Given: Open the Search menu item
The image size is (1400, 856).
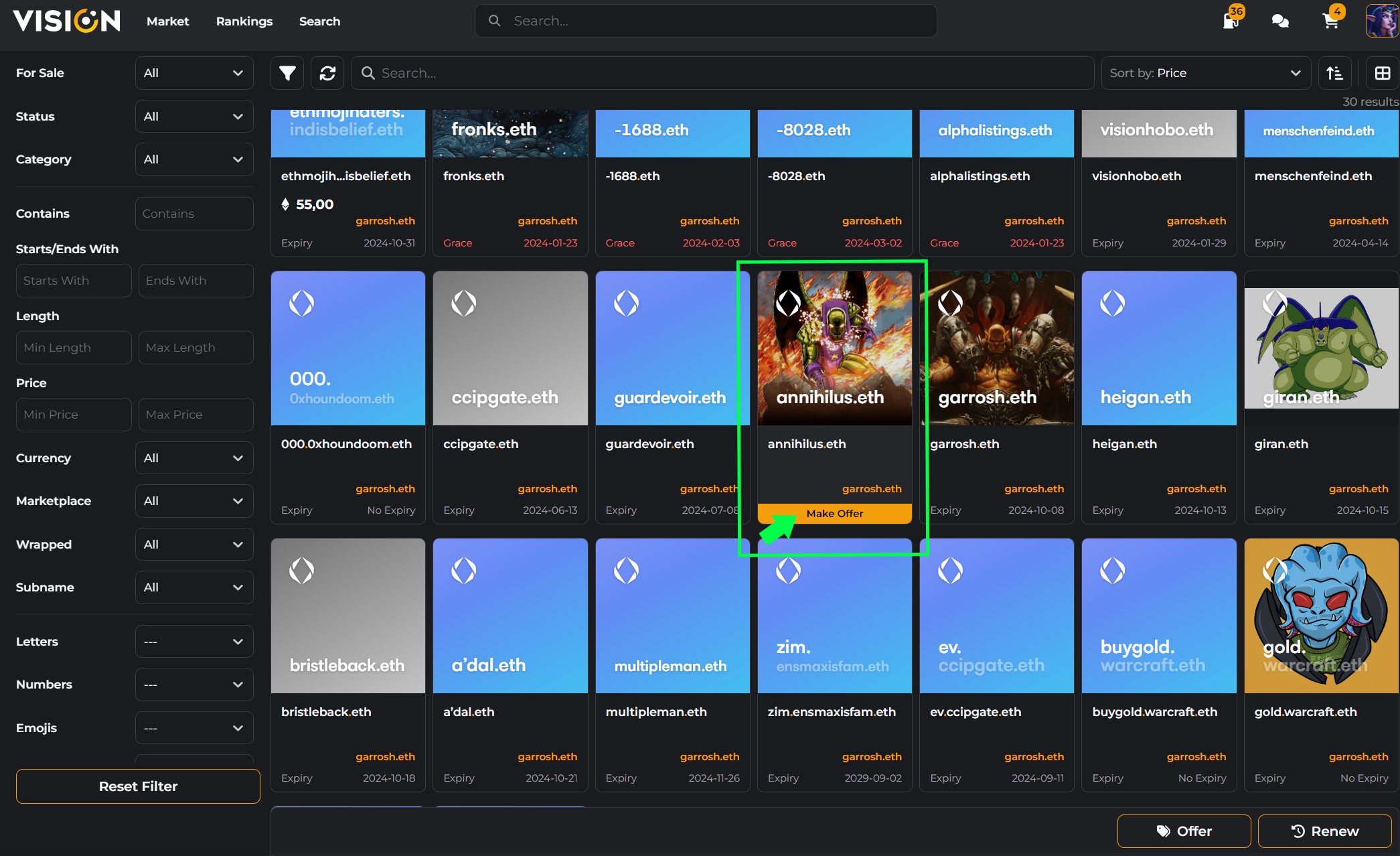Looking at the screenshot, I should [x=319, y=21].
